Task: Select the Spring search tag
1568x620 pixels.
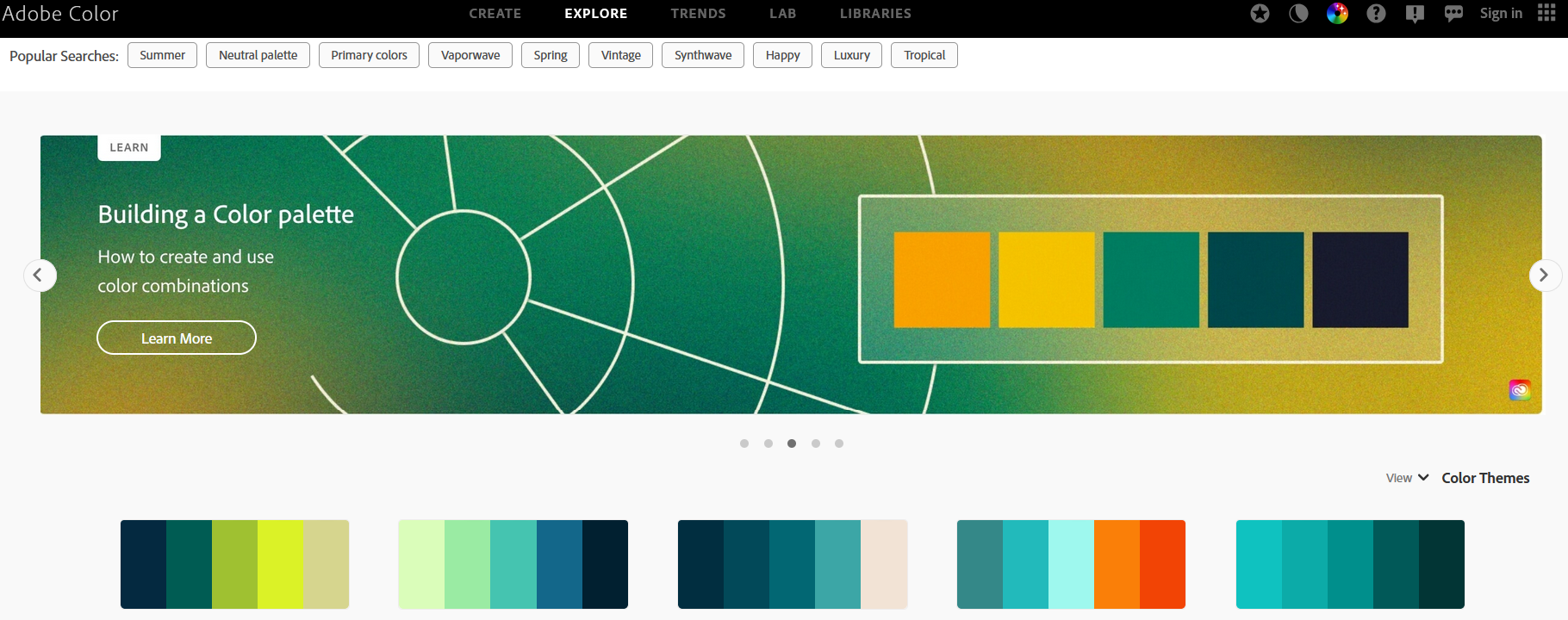Action: (x=551, y=55)
